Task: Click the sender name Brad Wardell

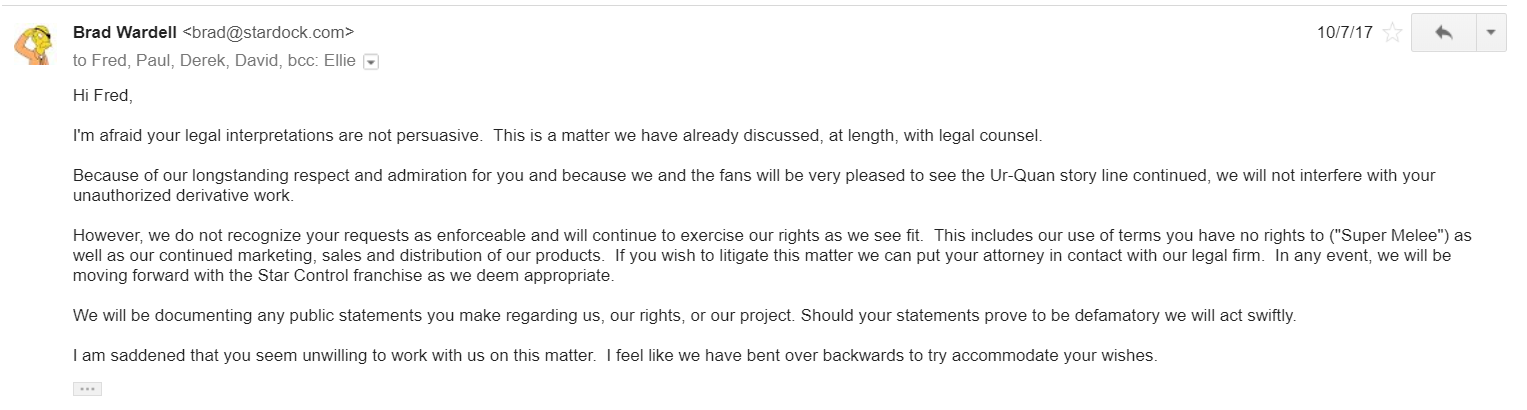Action: [x=126, y=33]
